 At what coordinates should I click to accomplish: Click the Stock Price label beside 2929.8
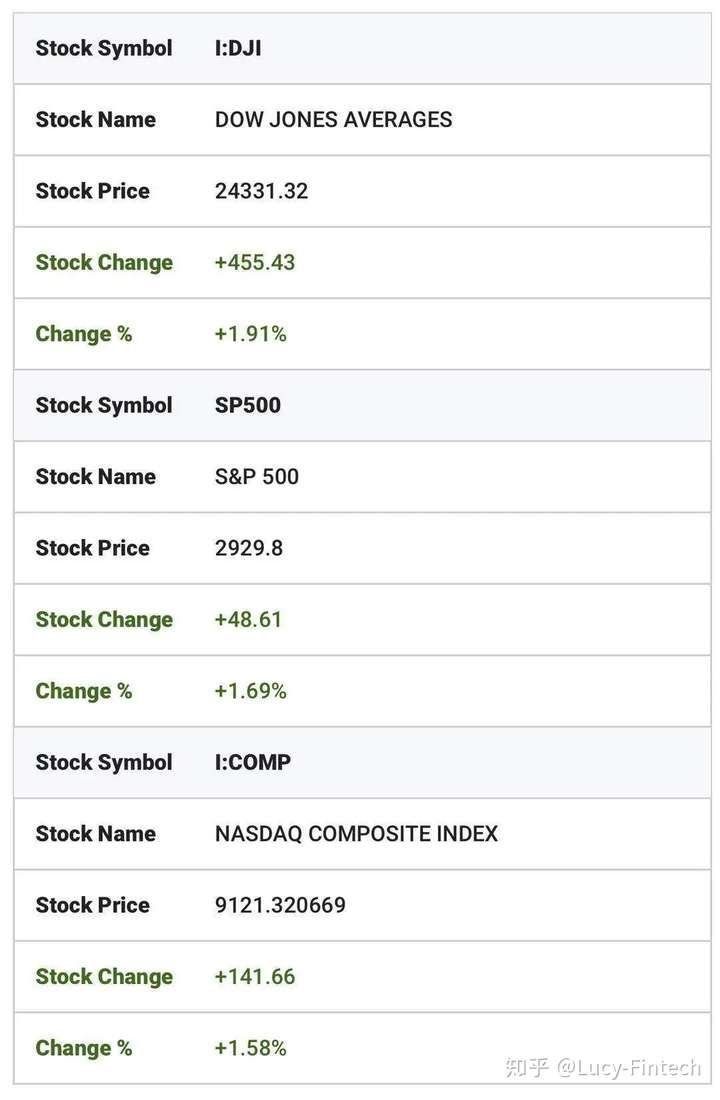pyautogui.click(x=93, y=548)
